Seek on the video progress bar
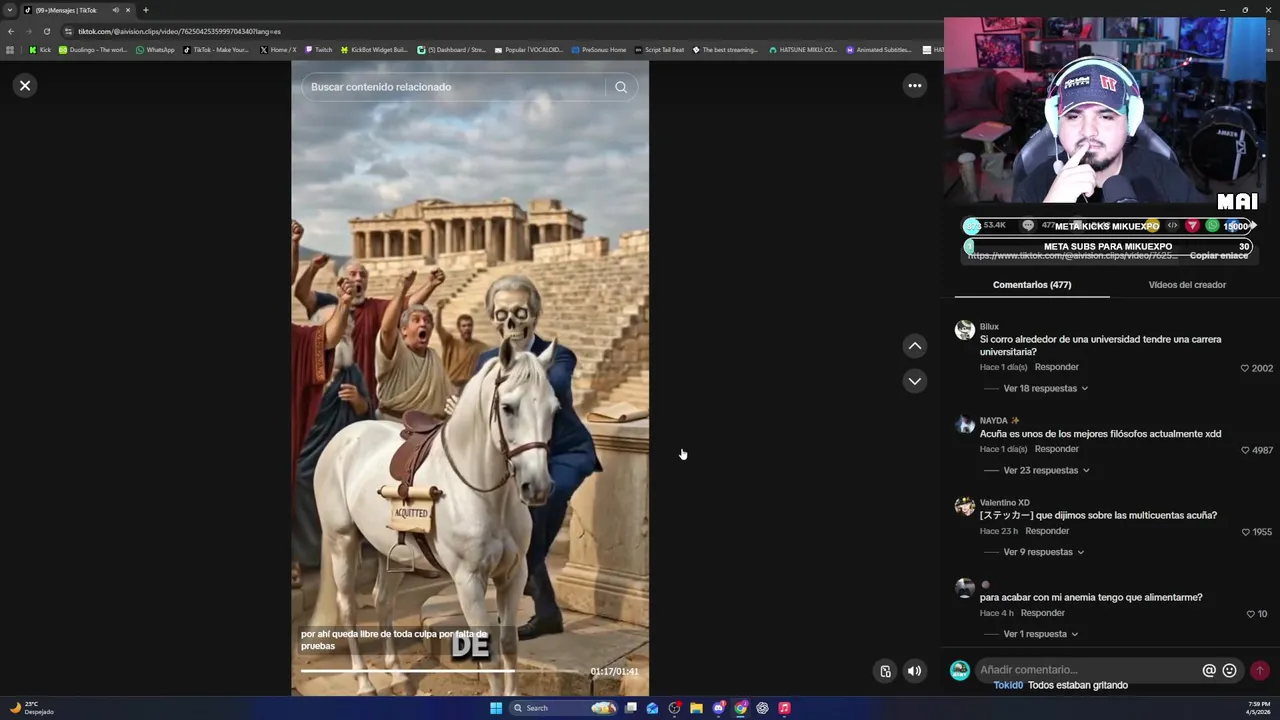The image size is (1280, 720). click(440, 671)
